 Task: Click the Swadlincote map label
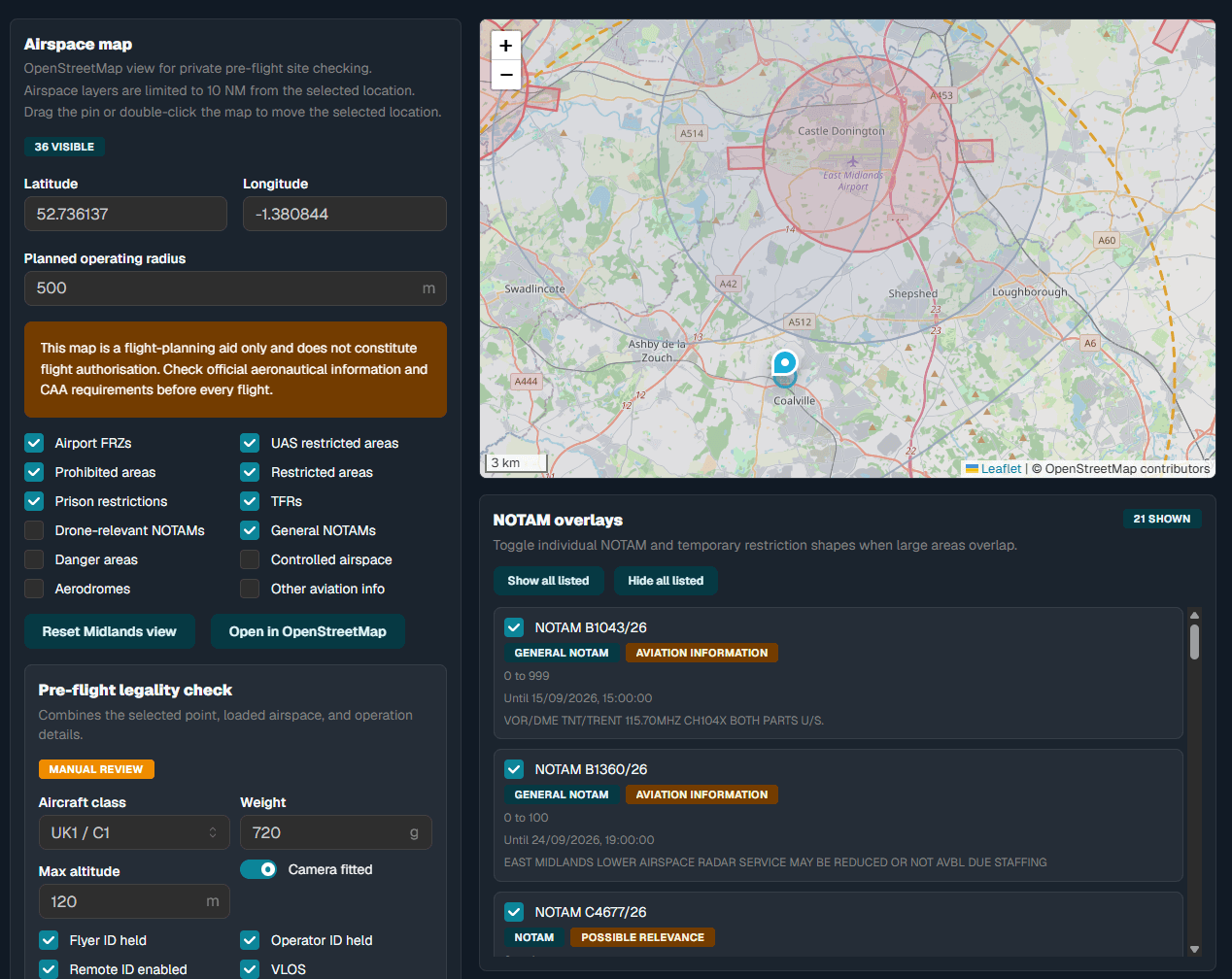(x=534, y=289)
